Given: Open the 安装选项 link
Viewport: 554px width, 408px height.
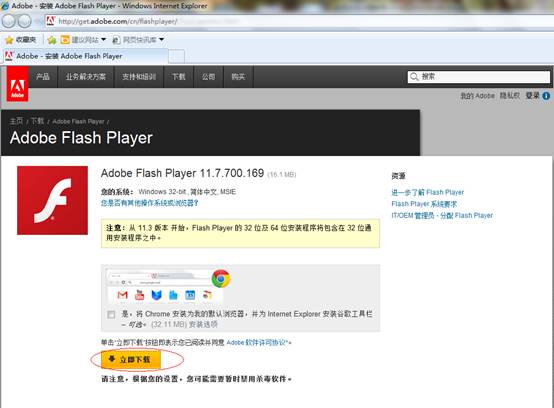Looking at the screenshot, I should (203, 324).
